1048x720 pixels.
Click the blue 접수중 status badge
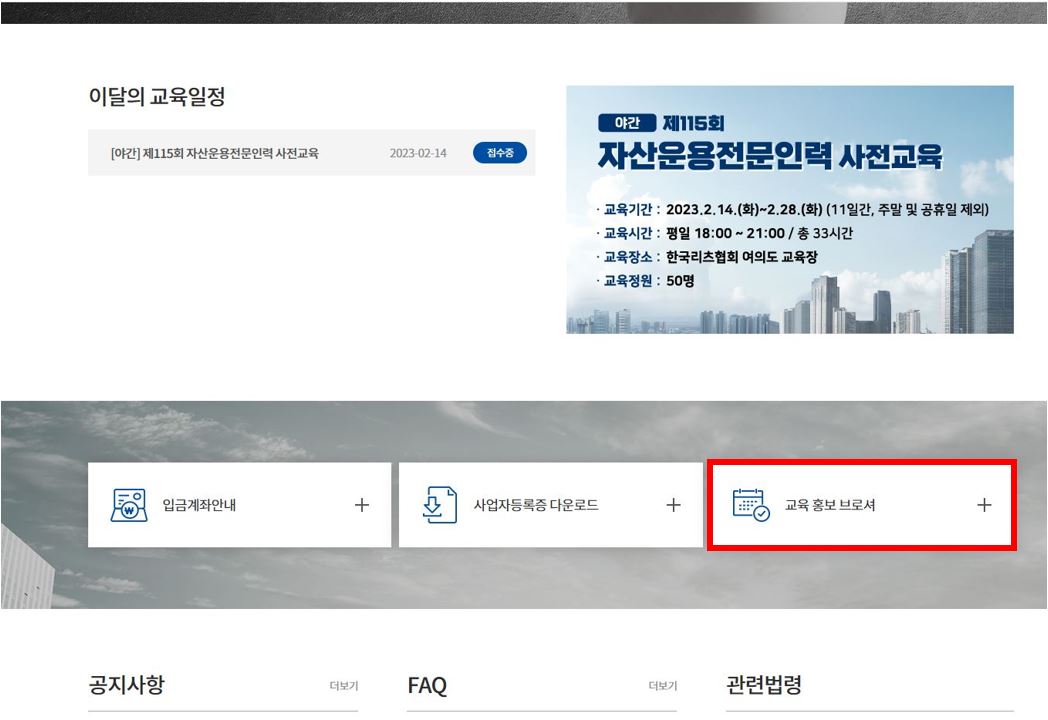point(499,153)
